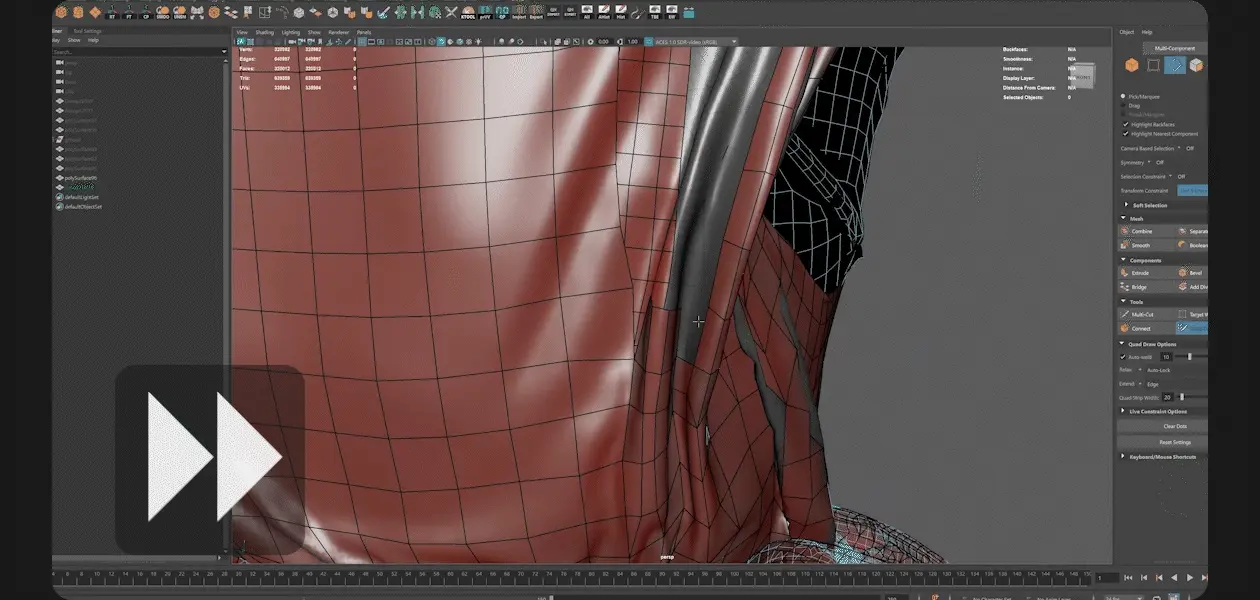Image resolution: width=1260 pixels, height=600 pixels.
Task: Disable Highlight Nearest Component checkbox
Action: (x=1125, y=133)
